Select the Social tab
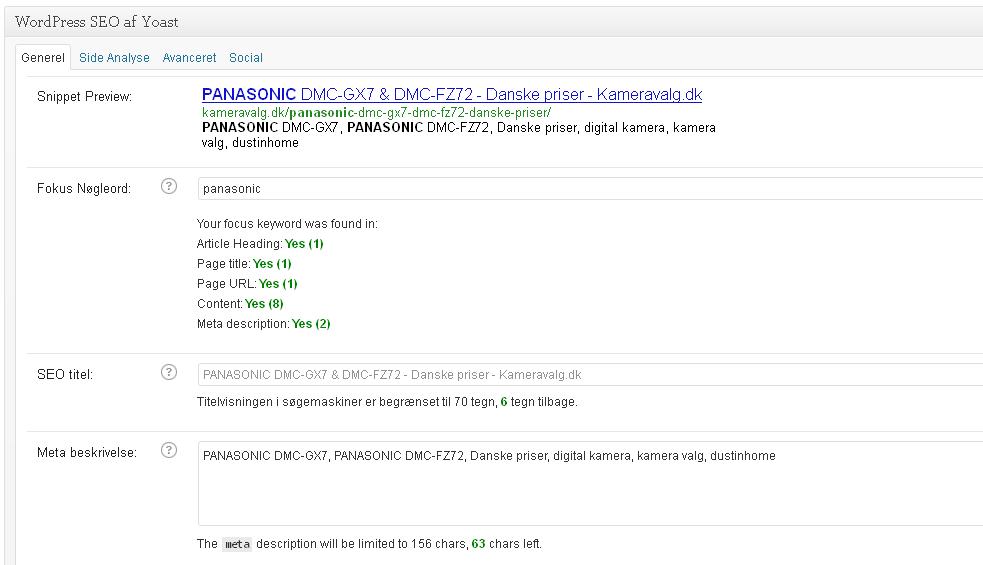This screenshot has height=565, width=983. pyautogui.click(x=246, y=58)
